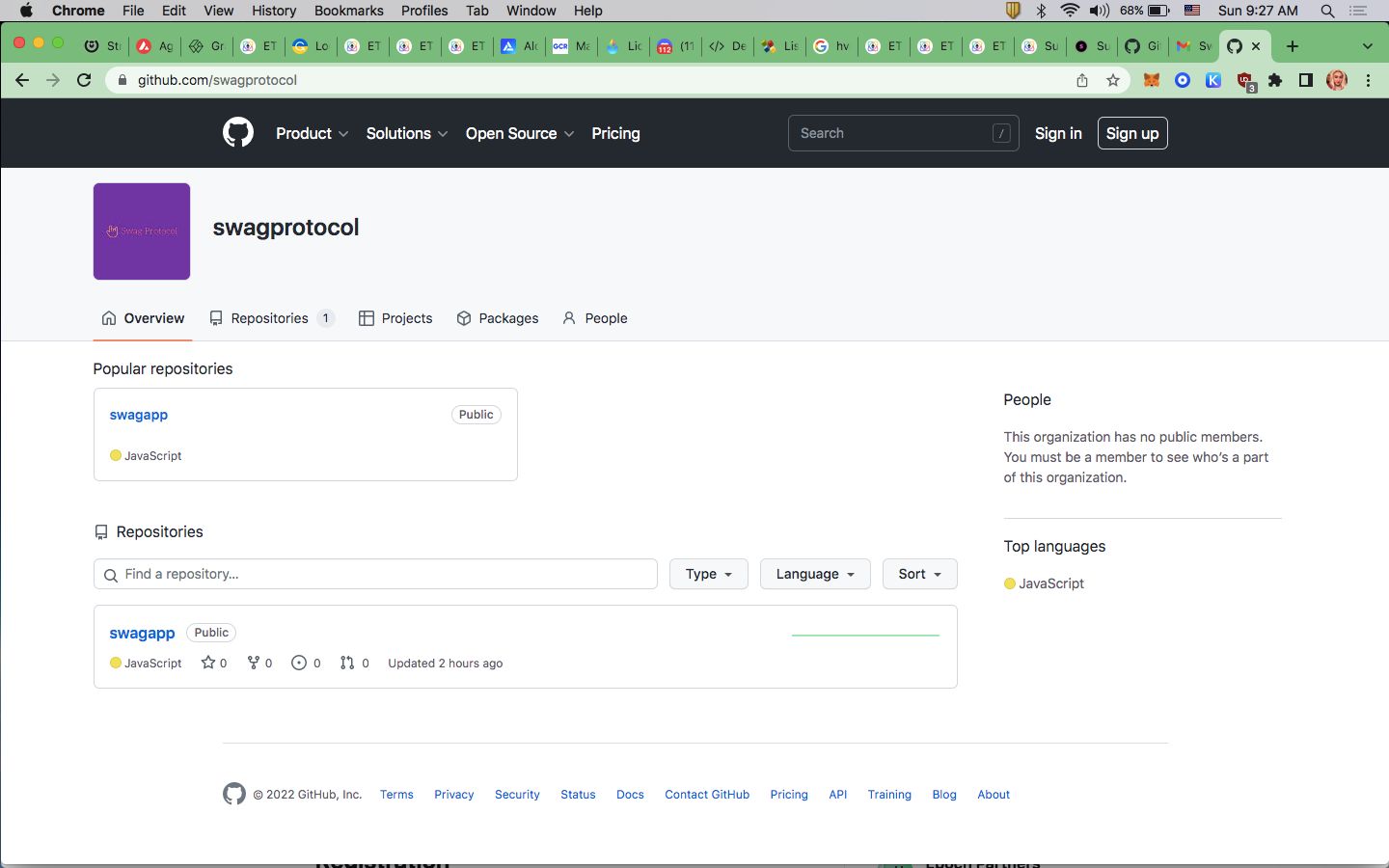Viewport: 1389px width, 868px height.
Task: Open the Open Source dropdown menu
Action: point(519,133)
